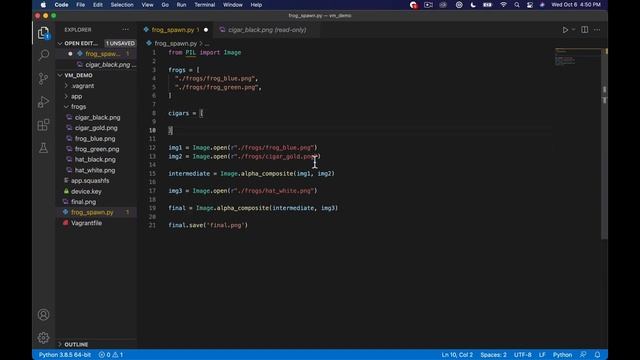Open Explorer Views and More Actions ellipsis
The image size is (640, 360).
[x=125, y=30]
